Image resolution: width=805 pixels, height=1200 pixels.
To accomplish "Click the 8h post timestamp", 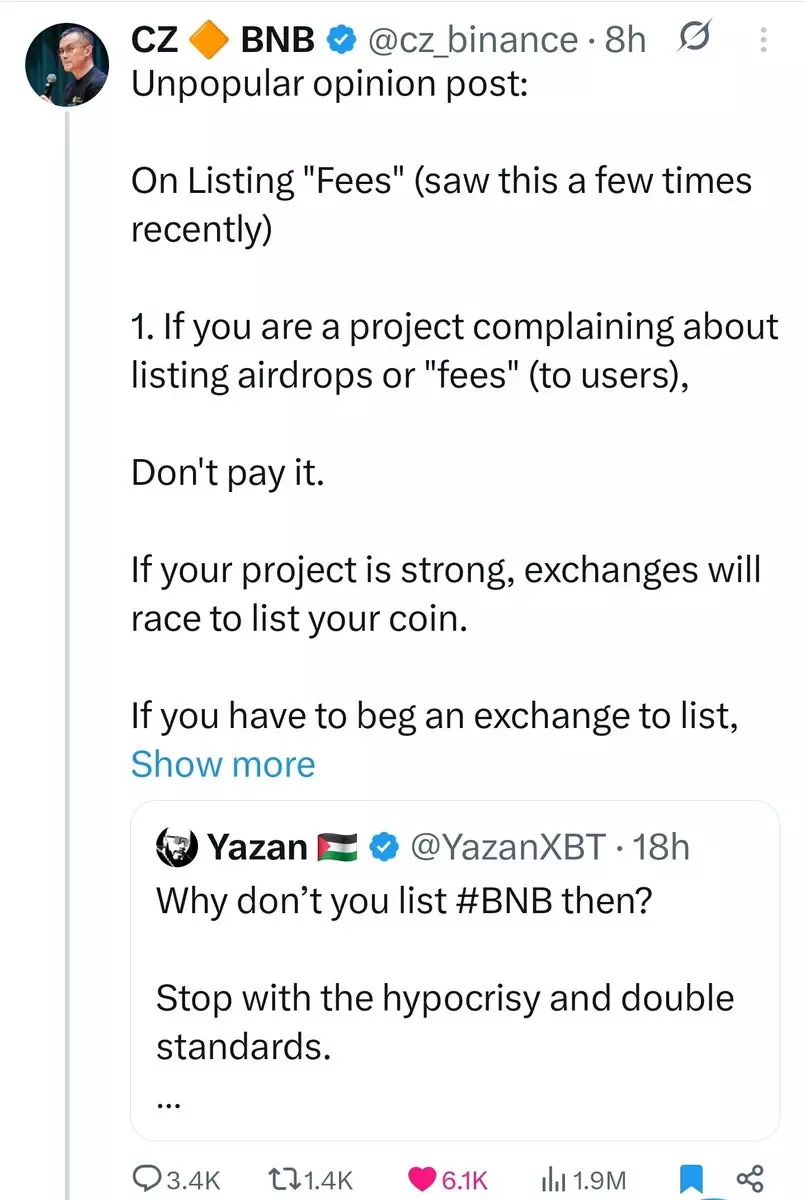I will click(626, 40).
